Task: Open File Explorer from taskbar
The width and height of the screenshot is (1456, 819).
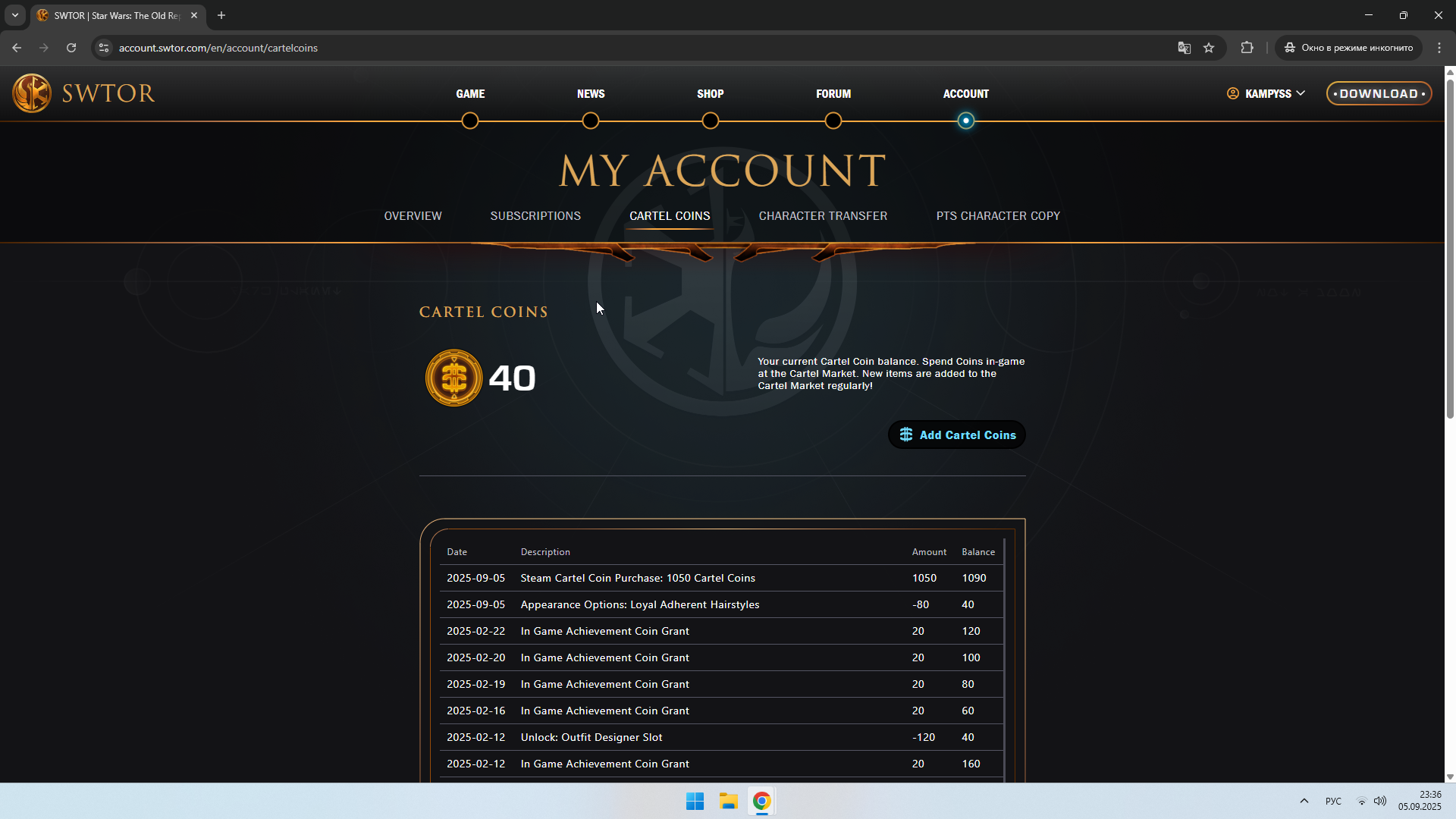Action: pyautogui.click(x=729, y=801)
